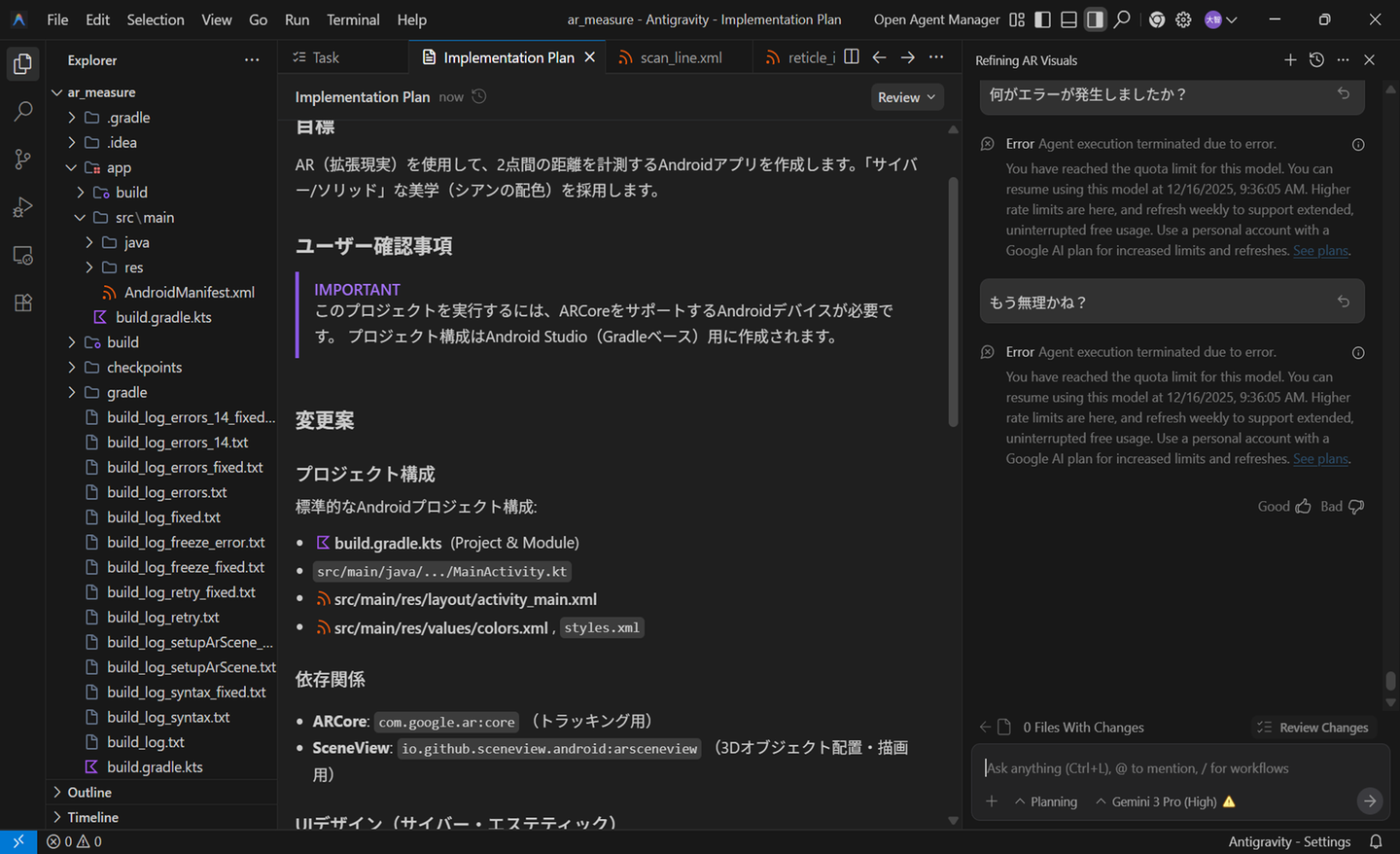Close the Implementation Plan tab

589,57
